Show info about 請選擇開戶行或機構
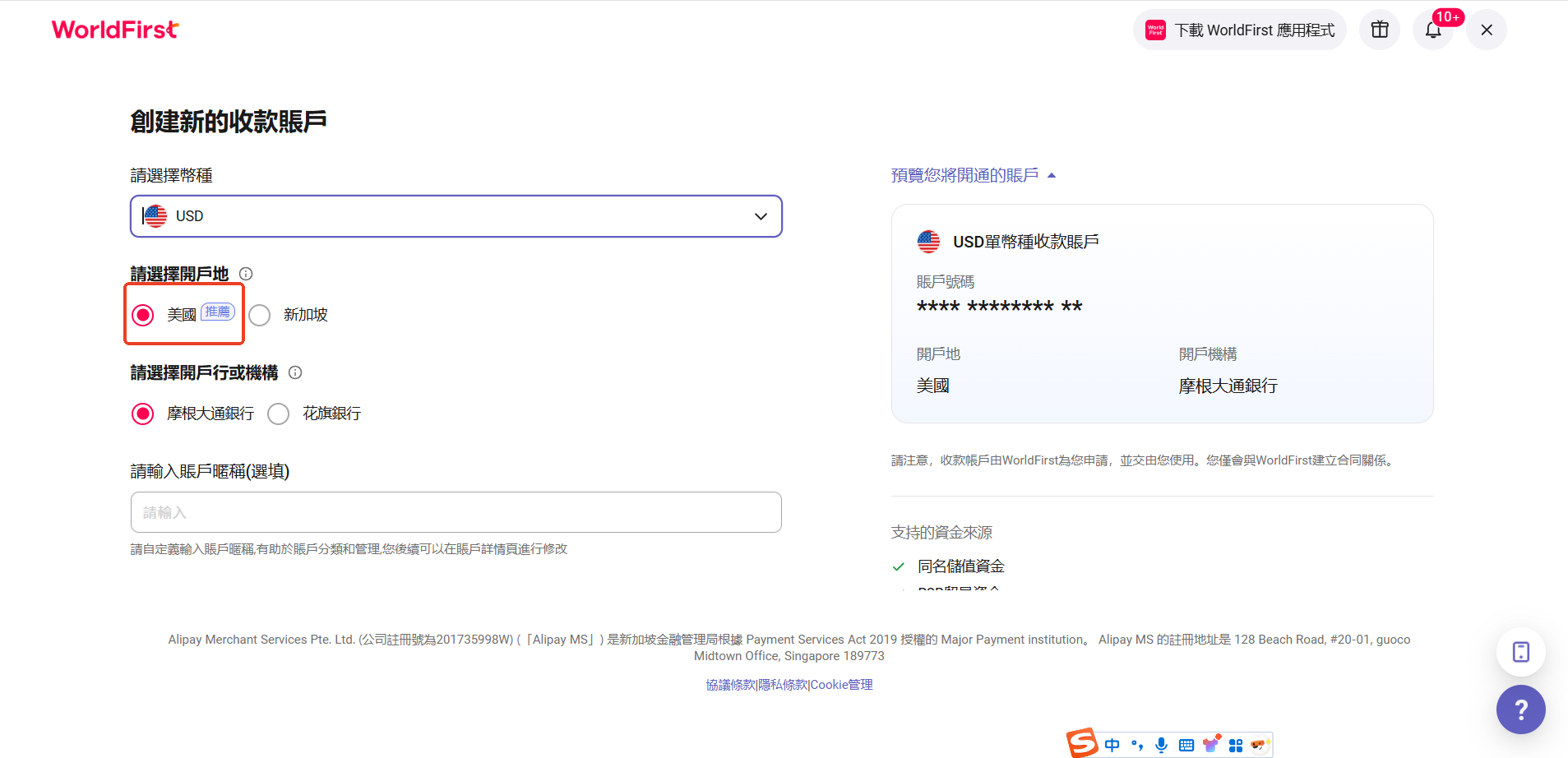Viewport: 1568px width, 758px height. click(x=295, y=372)
